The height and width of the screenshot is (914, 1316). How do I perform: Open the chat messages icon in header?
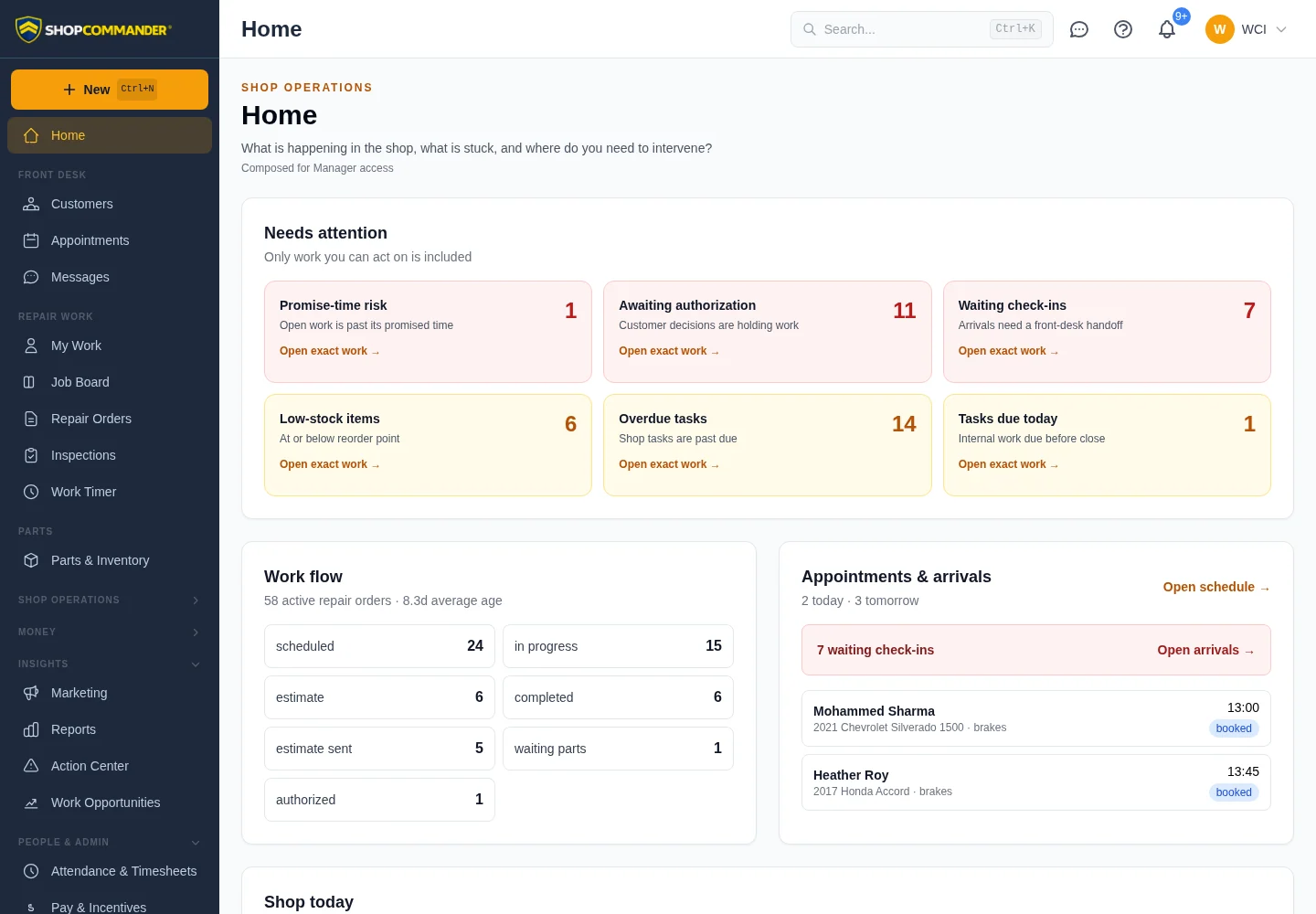[1079, 29]
